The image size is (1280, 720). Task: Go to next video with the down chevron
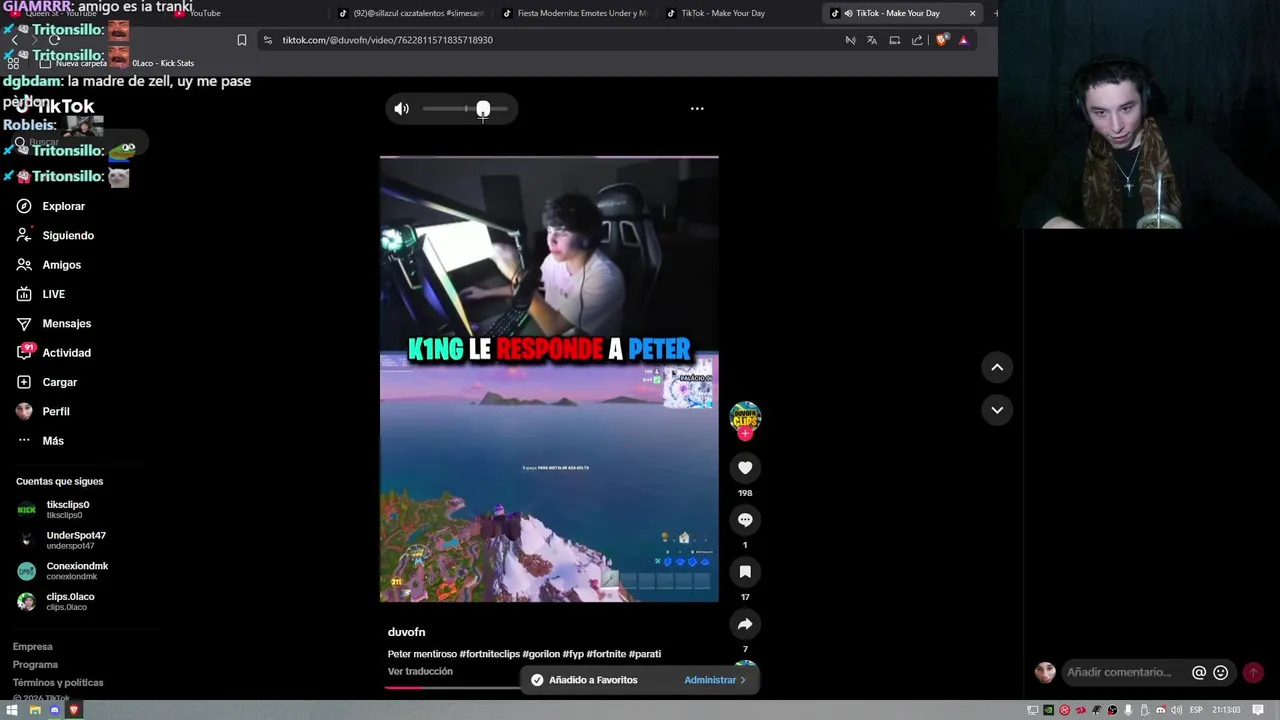997,410
